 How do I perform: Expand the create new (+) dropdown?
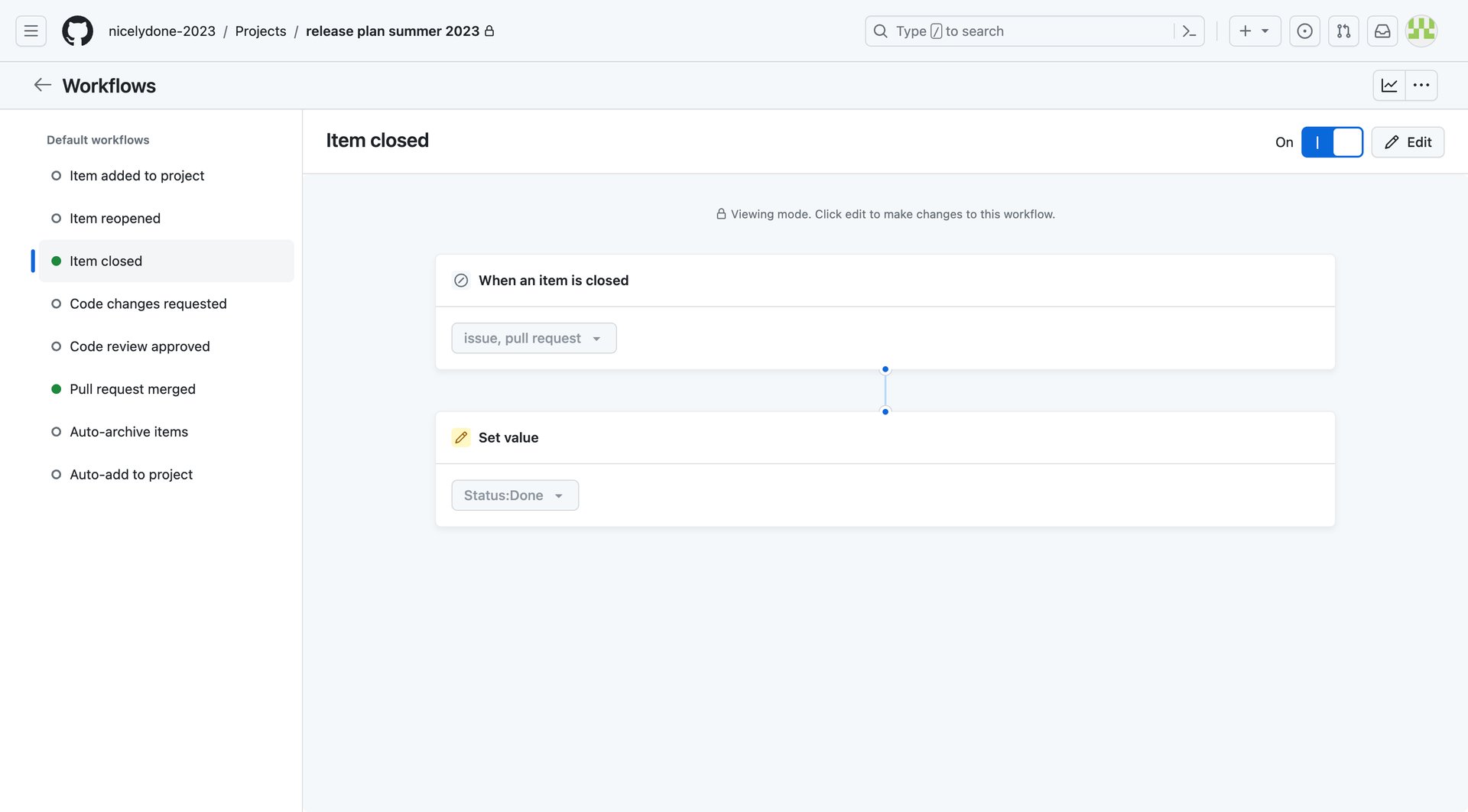1254,31
